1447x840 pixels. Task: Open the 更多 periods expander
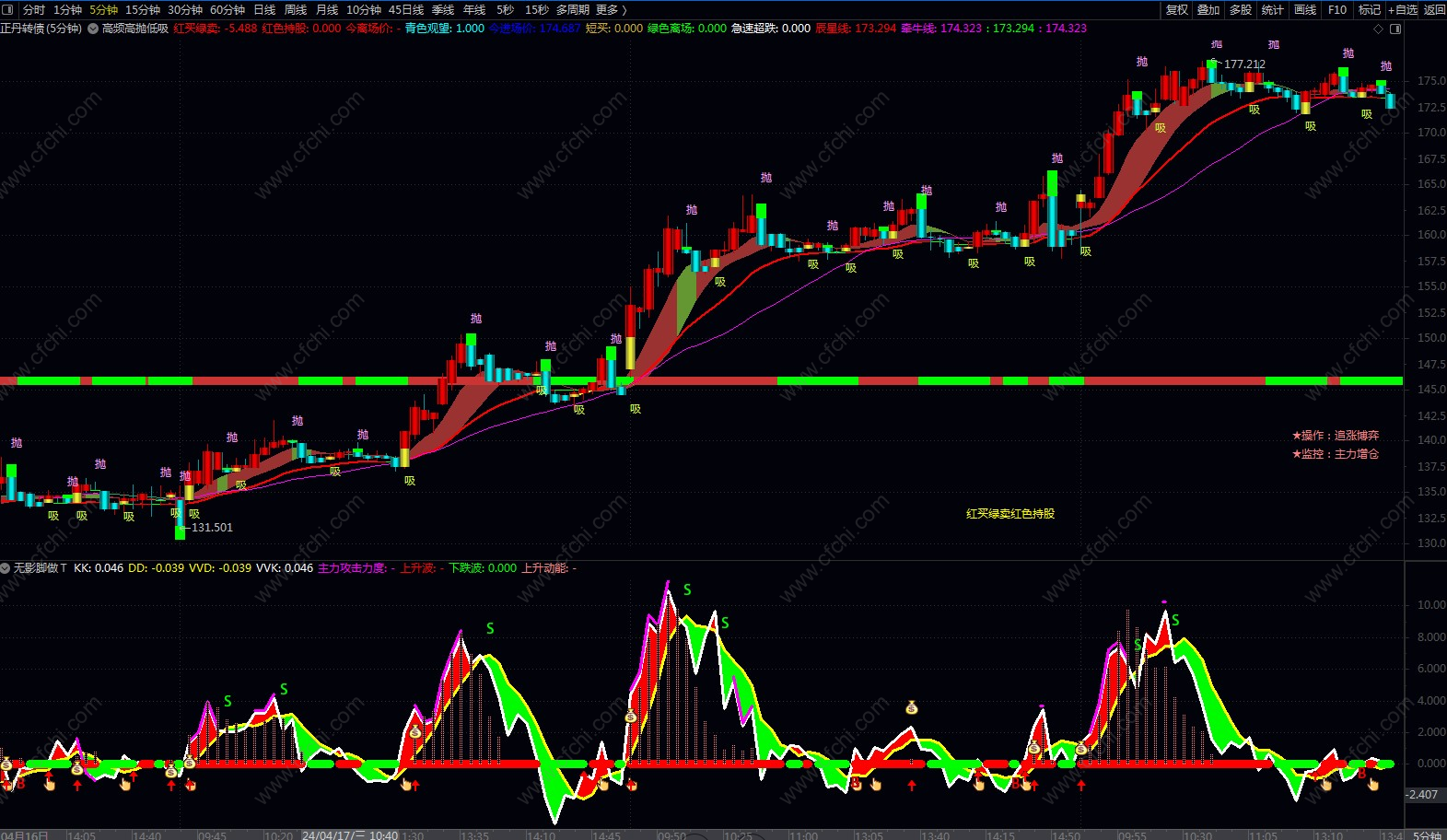(612, 9)
